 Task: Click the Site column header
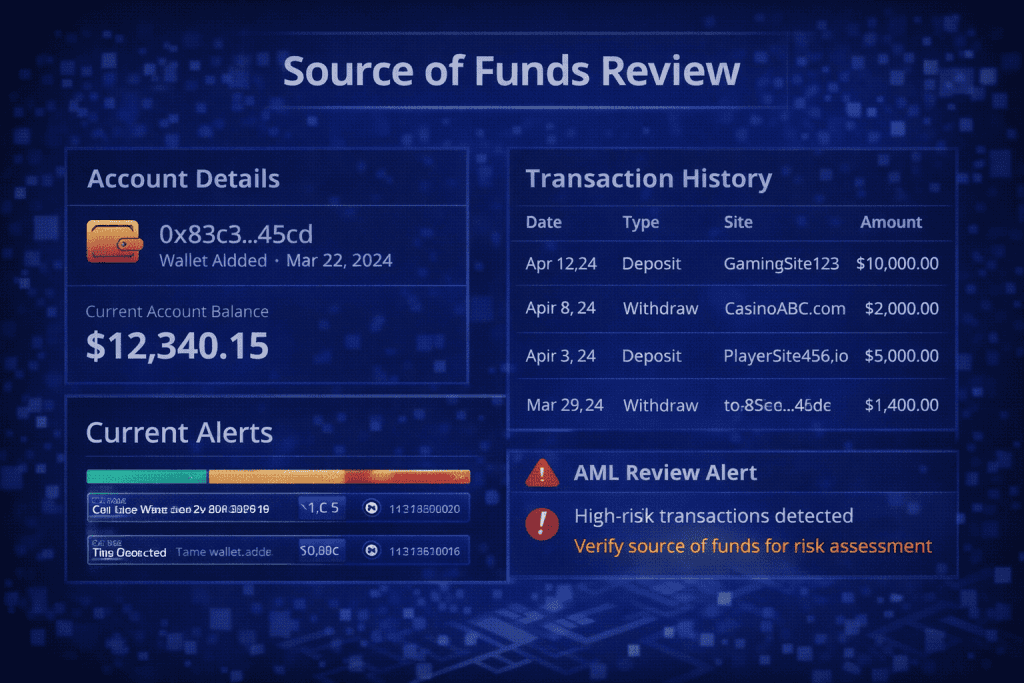tap(738, 222)
